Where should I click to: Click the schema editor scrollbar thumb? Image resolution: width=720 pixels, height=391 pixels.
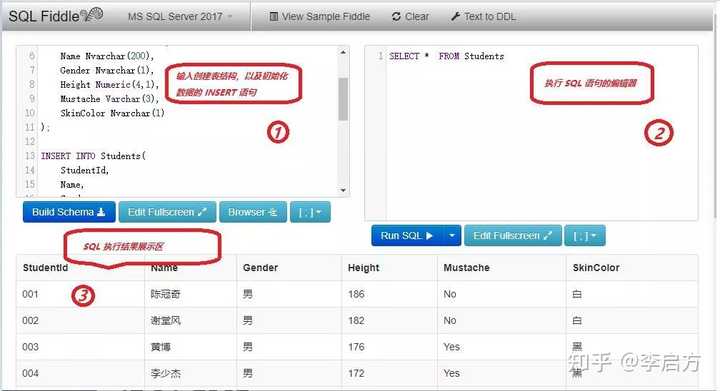[343, 99]
